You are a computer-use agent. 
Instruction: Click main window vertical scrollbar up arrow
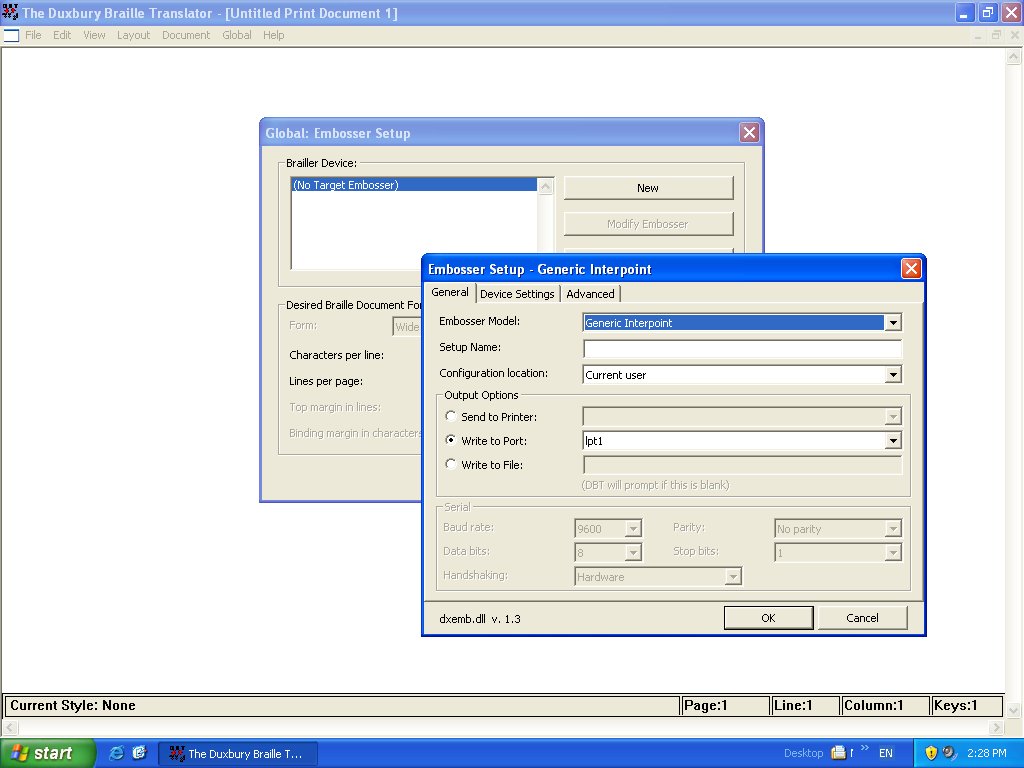(x=1013, y=56)
